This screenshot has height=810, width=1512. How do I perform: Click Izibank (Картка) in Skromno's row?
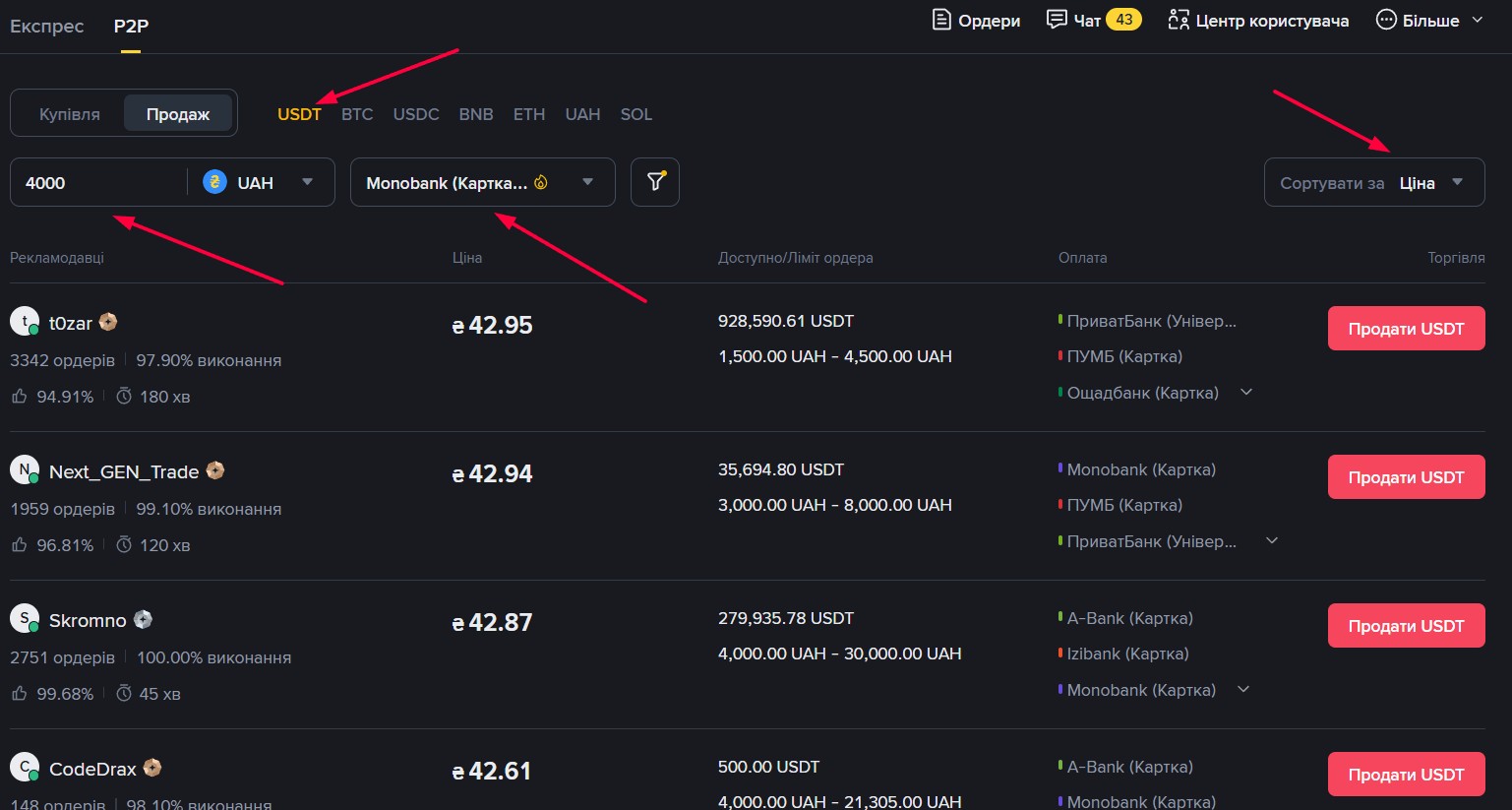click(x=1127, y=654)
